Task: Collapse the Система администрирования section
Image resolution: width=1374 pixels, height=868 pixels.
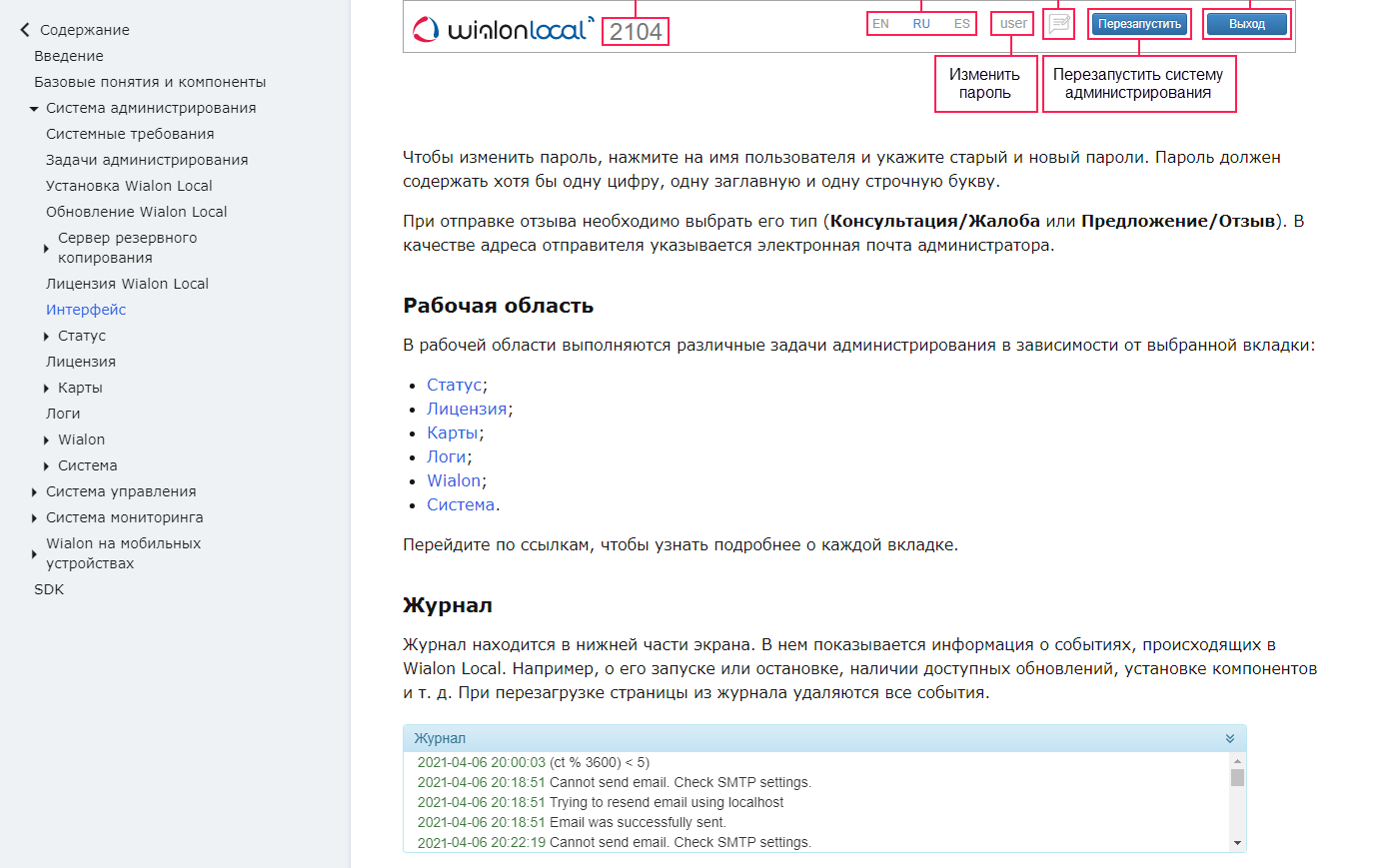Action: (34, 109)
